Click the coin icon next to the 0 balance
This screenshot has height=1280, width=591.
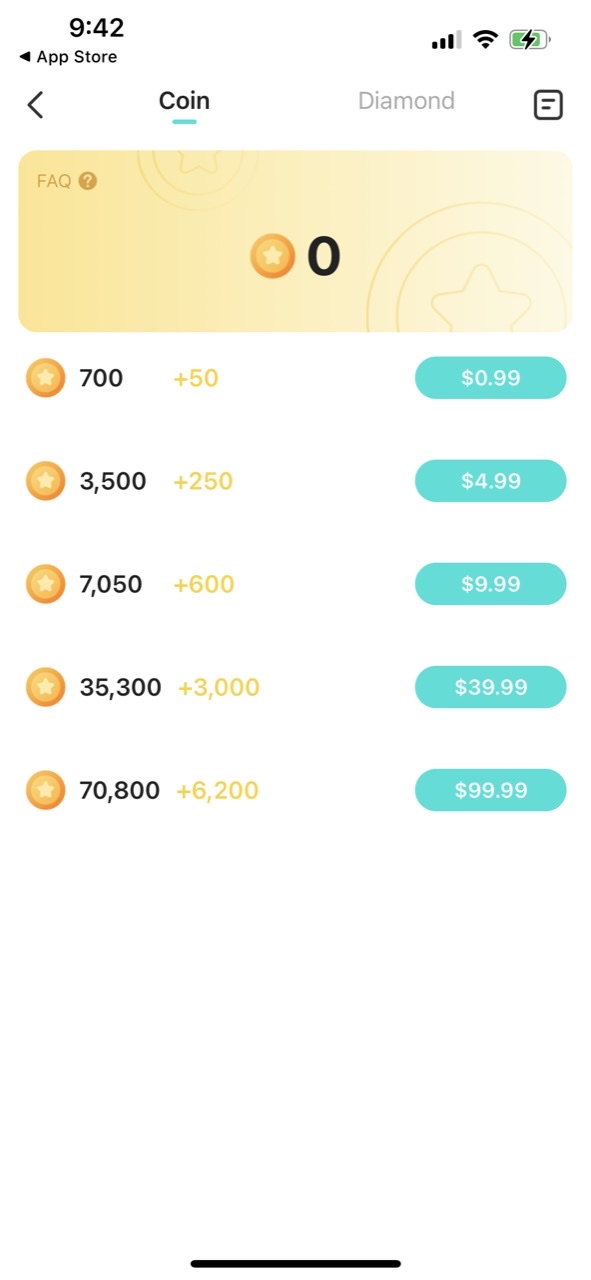[x=272, y=256]
